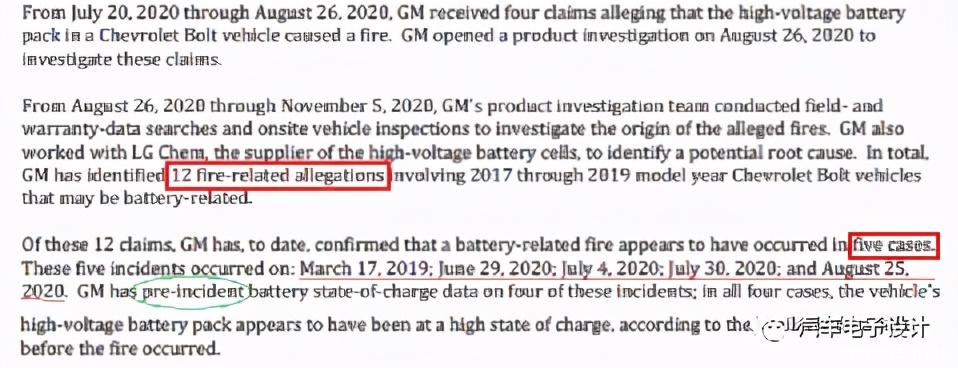Click the underlined date 'June 29, 2020'
The width and height of the screenshot is (958, 368).
click(487, 269)
